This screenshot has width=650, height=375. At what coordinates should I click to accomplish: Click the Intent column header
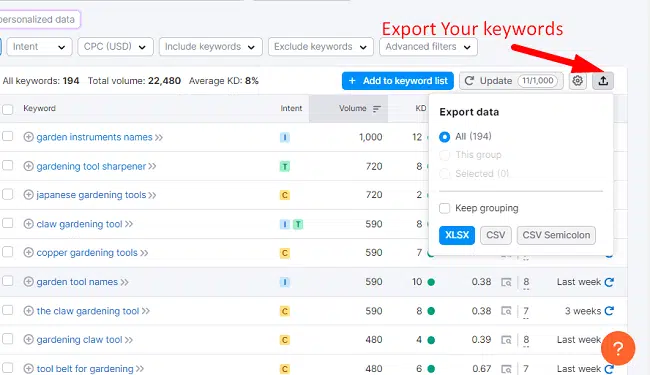(x=291, y=108)
